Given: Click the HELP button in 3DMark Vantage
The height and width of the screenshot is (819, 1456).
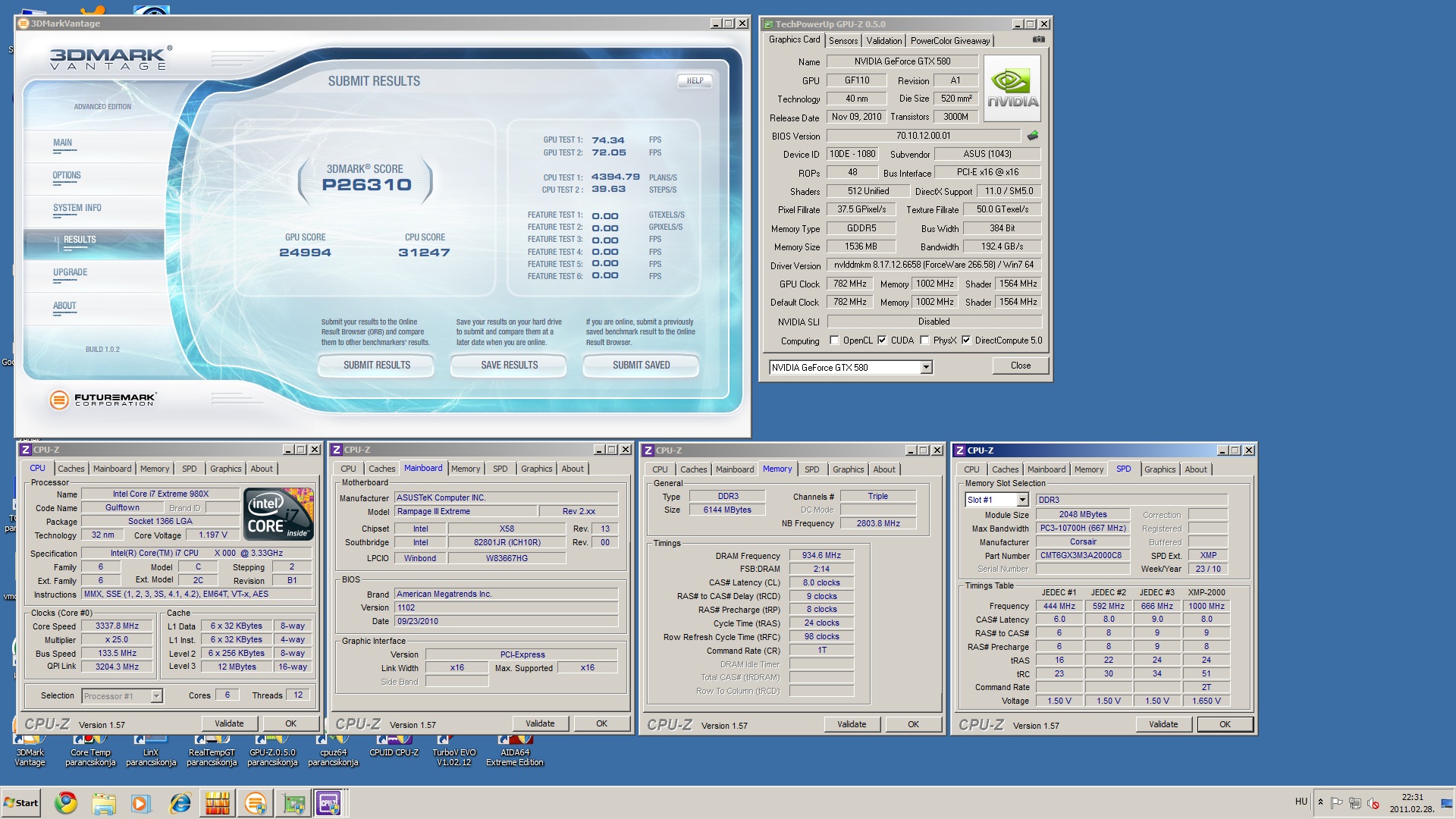Looking at the screenshot, I should (x=695, y=80).
